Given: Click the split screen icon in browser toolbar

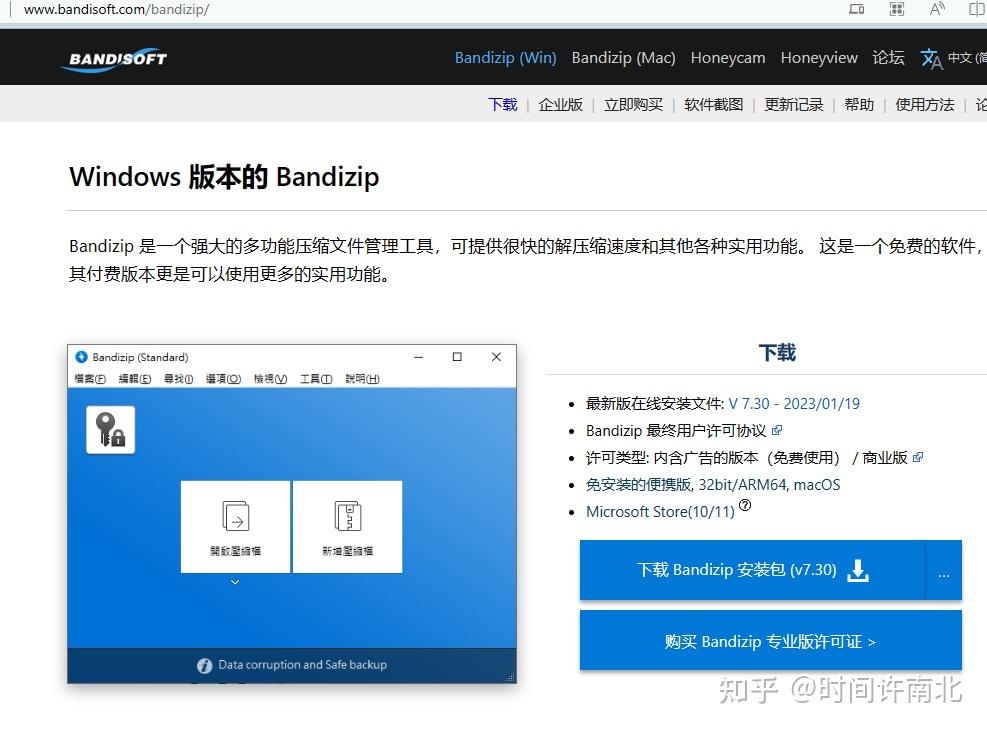Looking at the screenshot, I should tap(978, 9).
